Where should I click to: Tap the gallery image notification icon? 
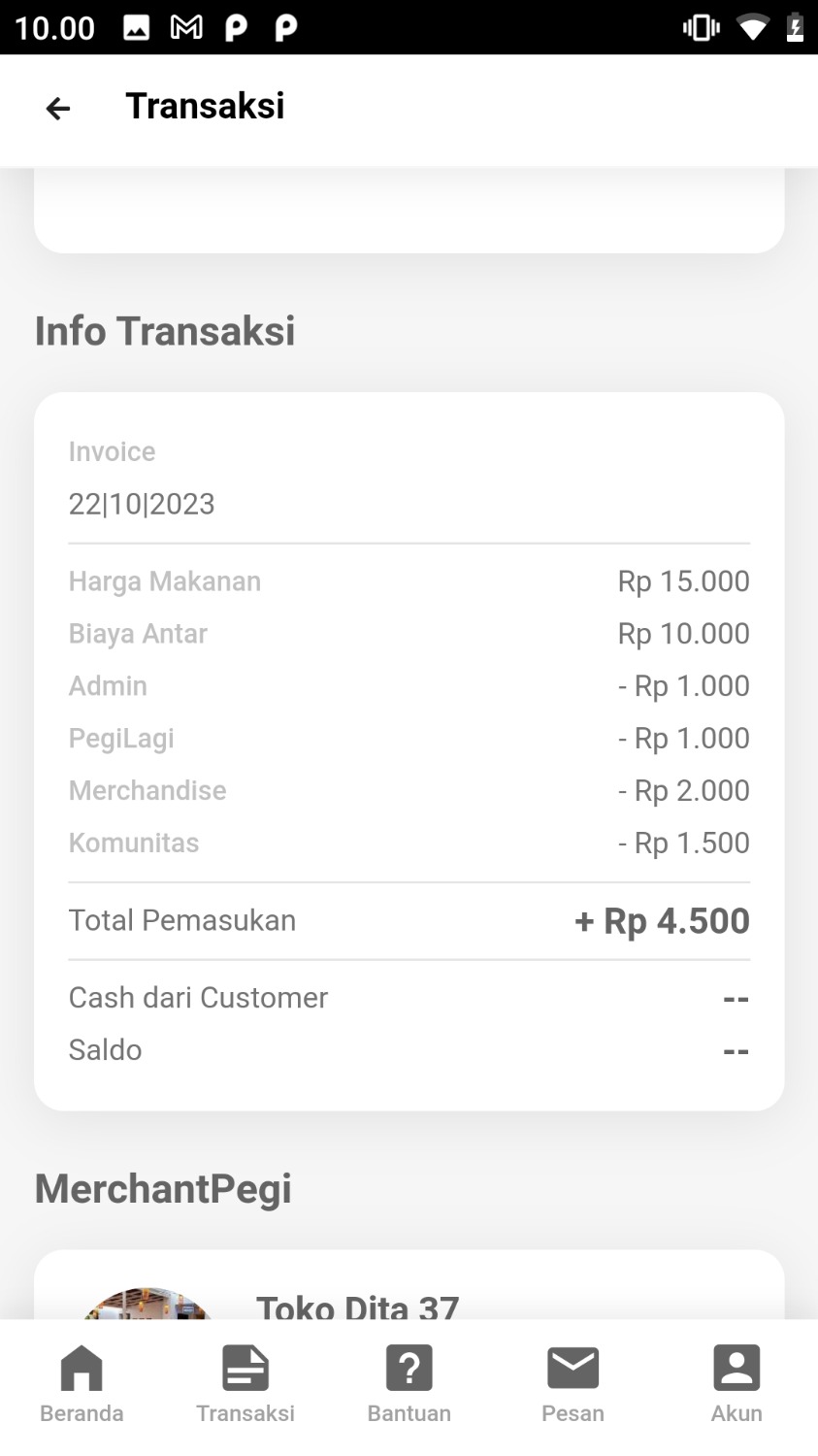(x=137, y=28)
